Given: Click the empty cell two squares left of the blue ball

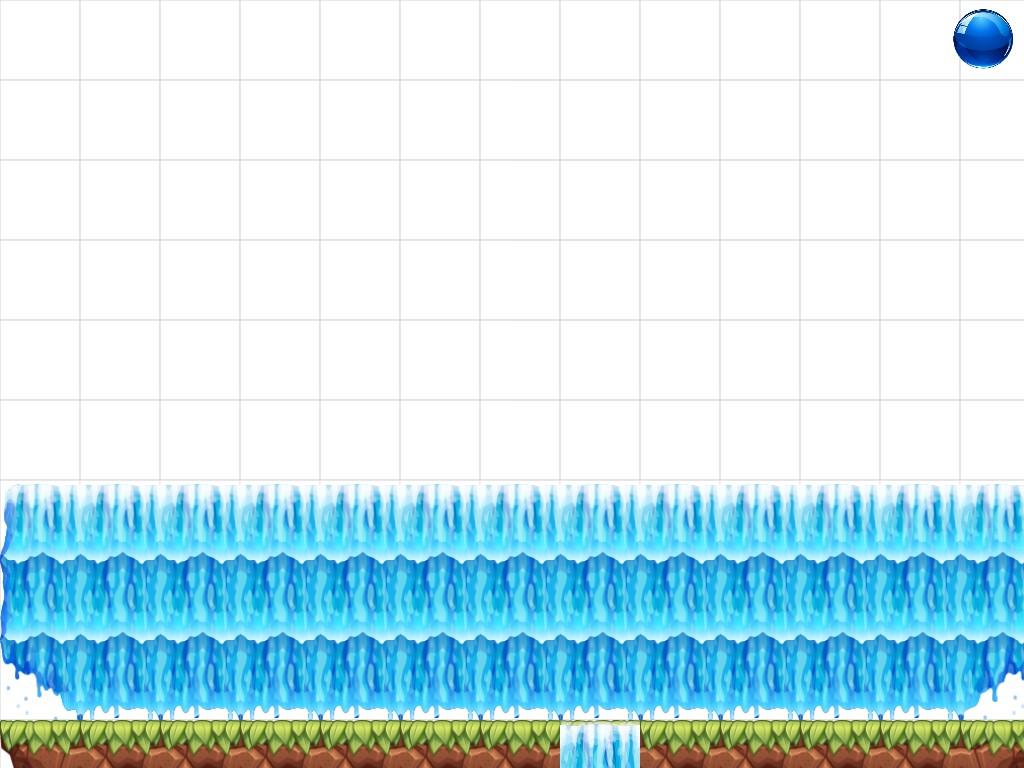Looking at the screenshot, I should (x=840, y=40).
